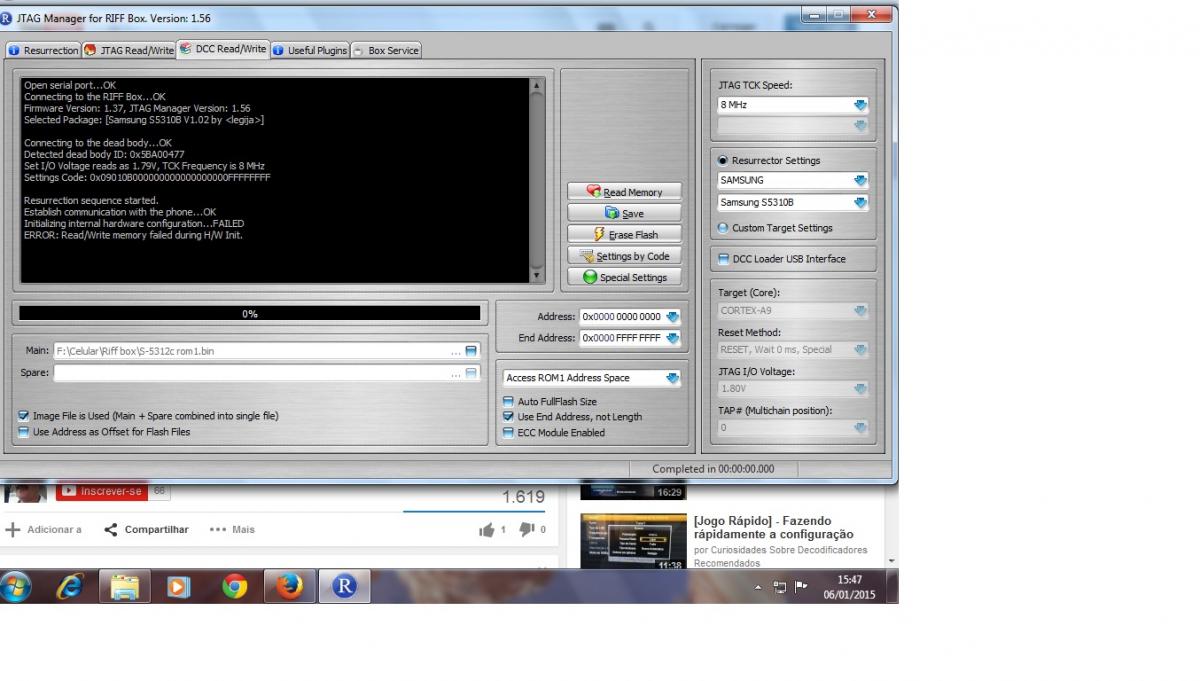The width and height of the screenshot is (1200, 681).
Task: Click the network tray icon
Action: [x=780, y=587]
